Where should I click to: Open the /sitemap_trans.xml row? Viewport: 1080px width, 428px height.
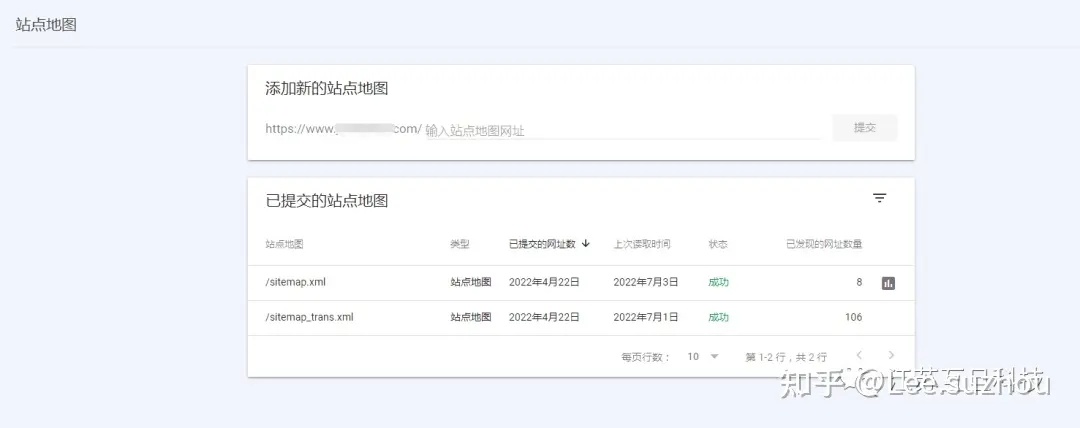point(581,318)
